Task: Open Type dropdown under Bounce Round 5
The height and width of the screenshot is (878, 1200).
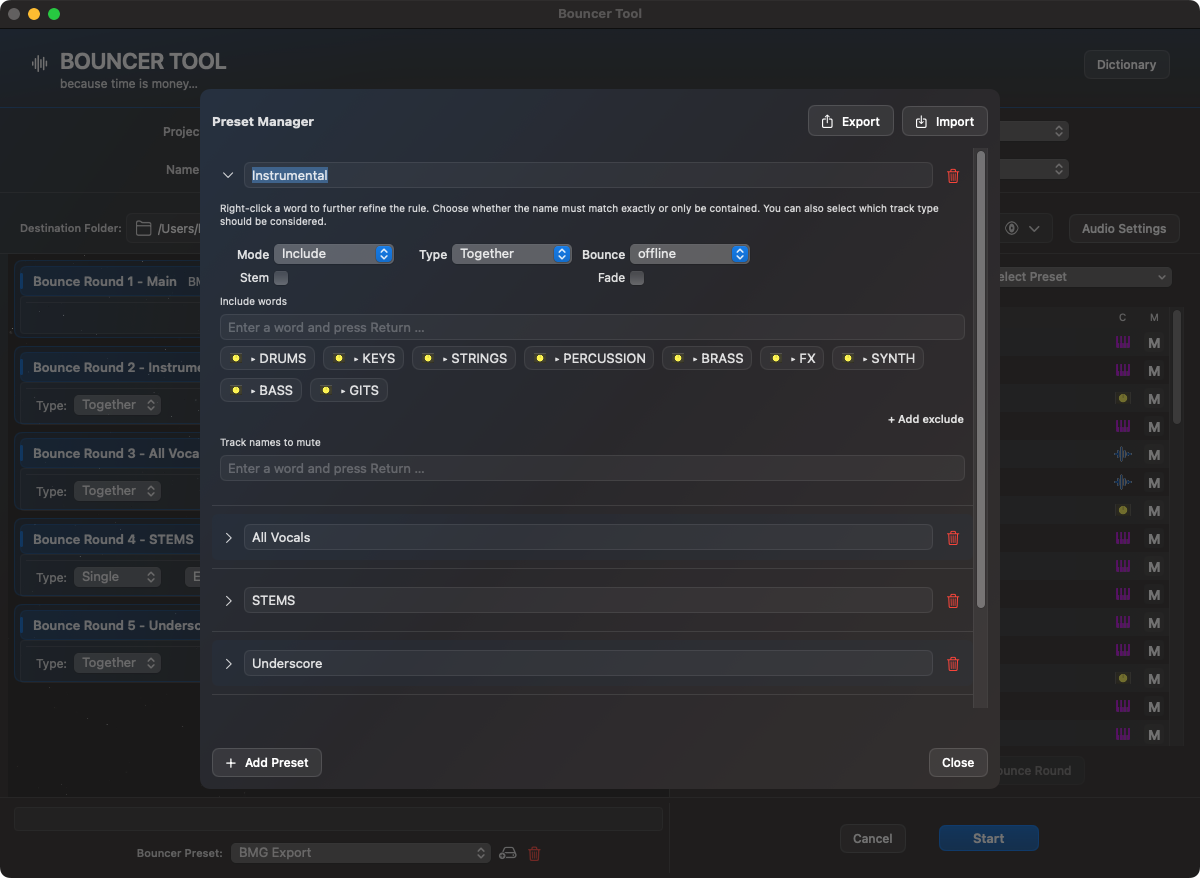Action: point(117,663)
